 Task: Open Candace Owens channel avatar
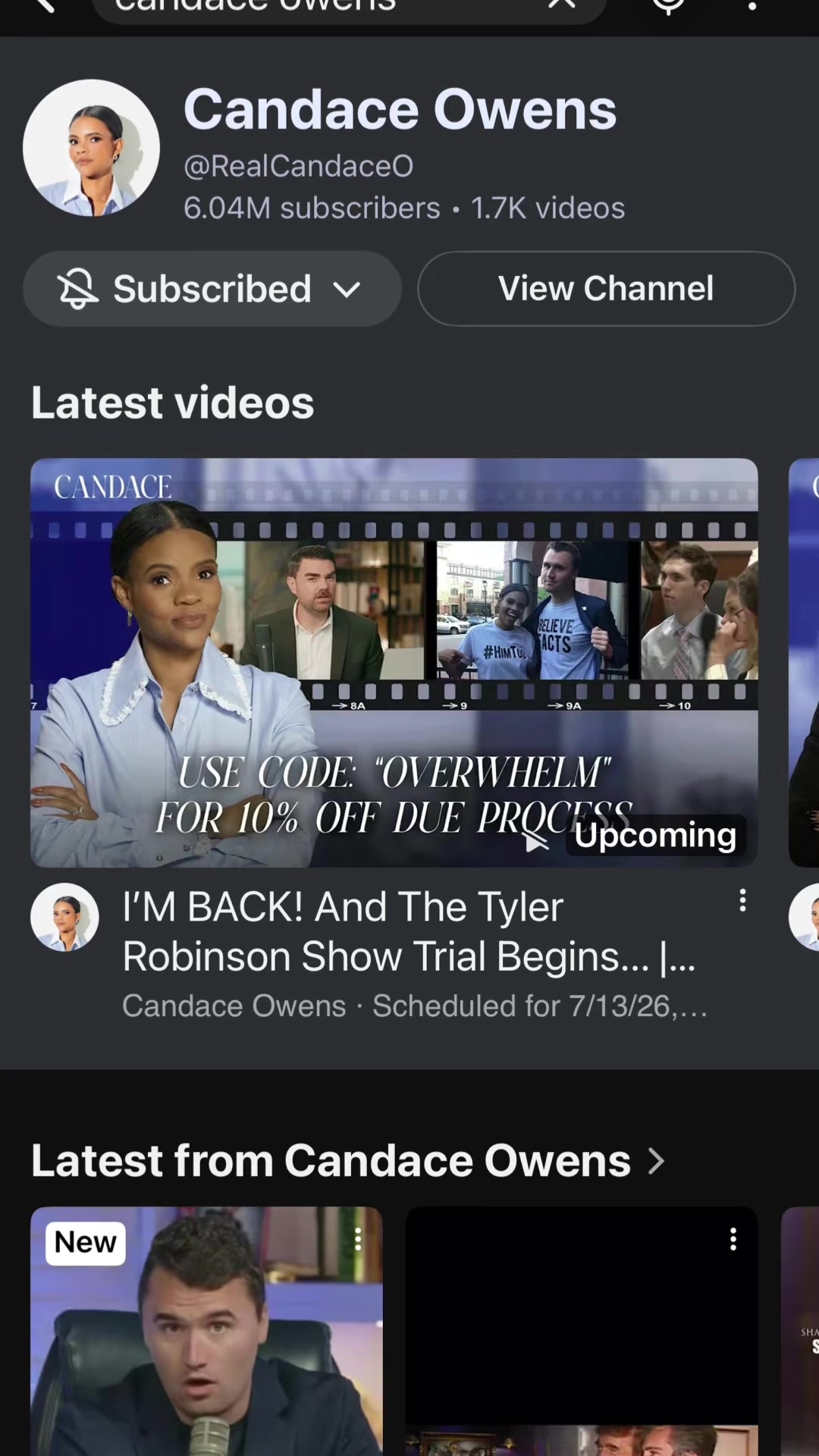coord(91,148)
